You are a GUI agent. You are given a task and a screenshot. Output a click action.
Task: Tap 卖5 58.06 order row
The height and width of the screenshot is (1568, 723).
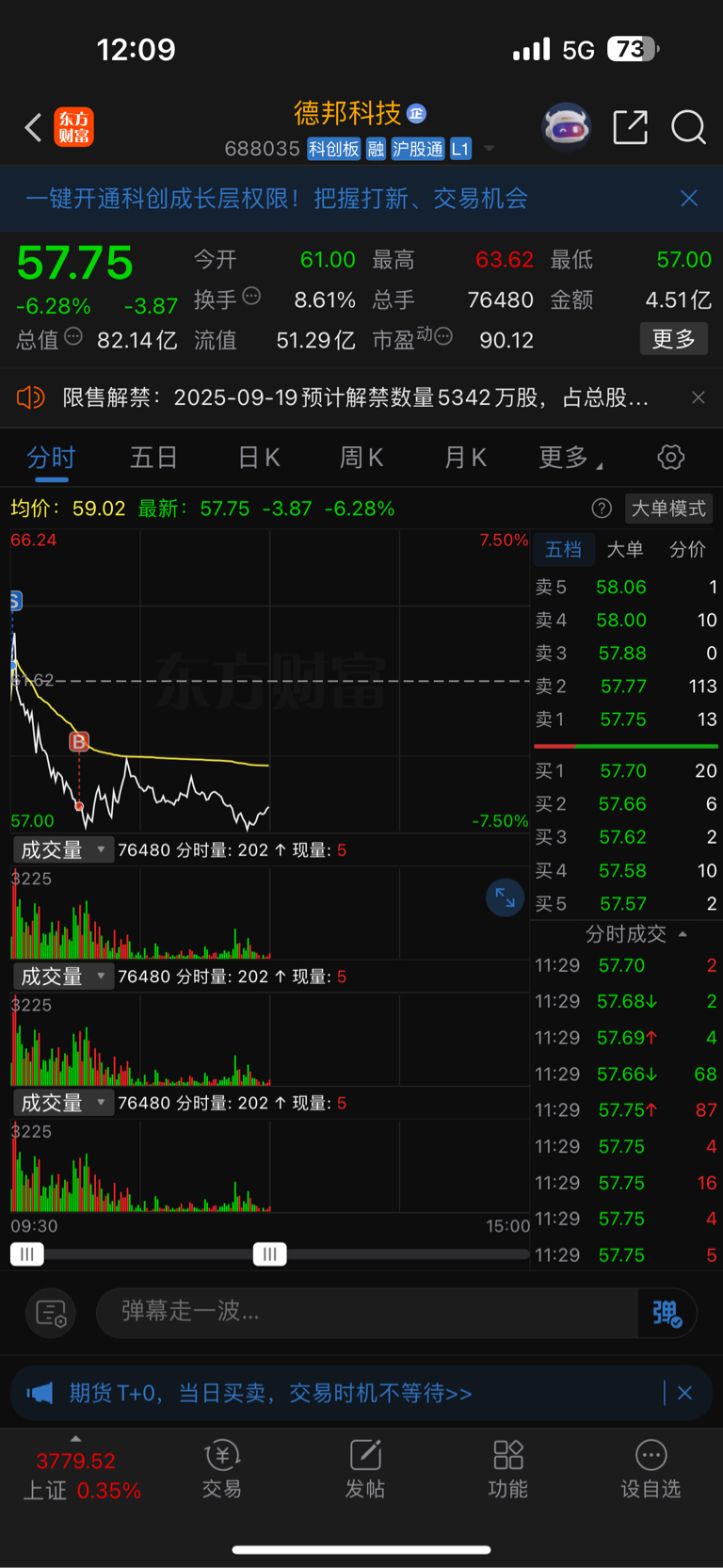(626, 587)
